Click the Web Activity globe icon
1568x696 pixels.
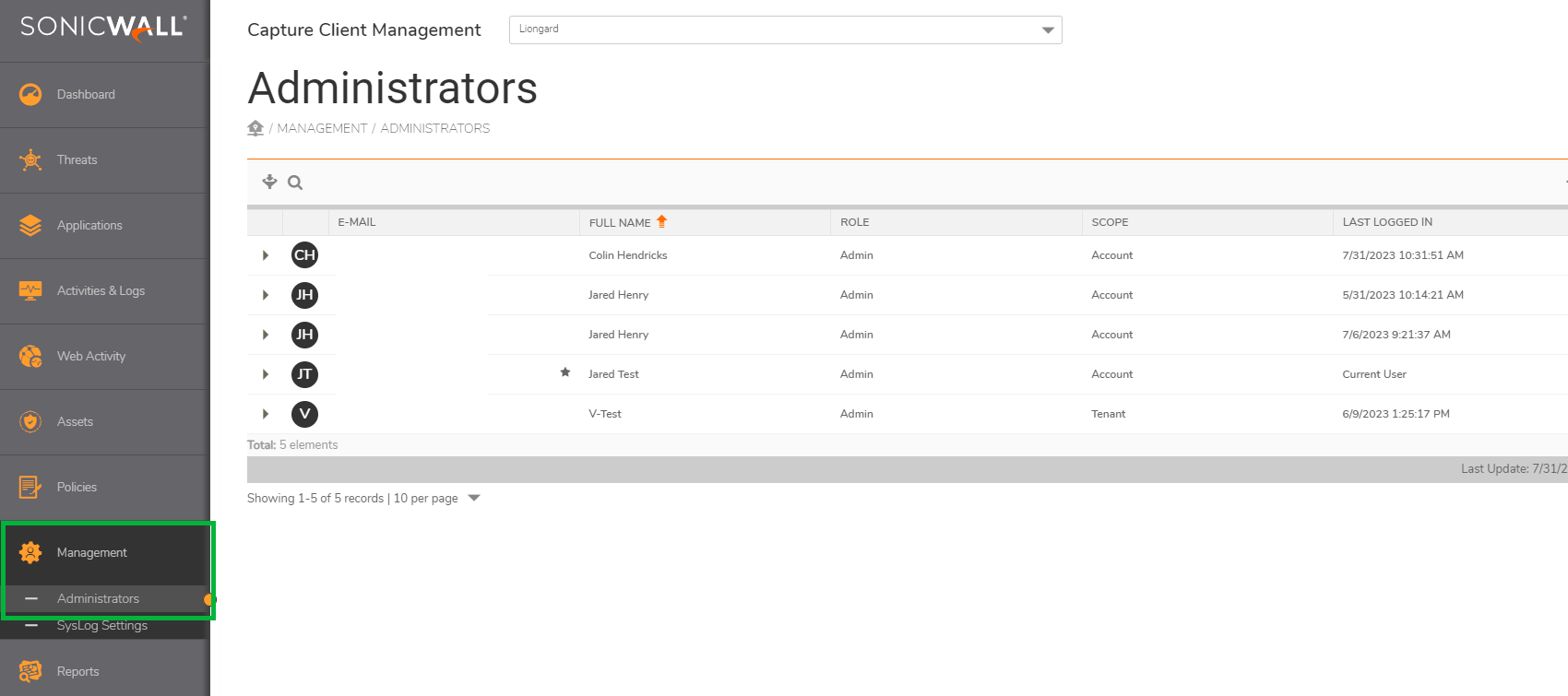30,356
